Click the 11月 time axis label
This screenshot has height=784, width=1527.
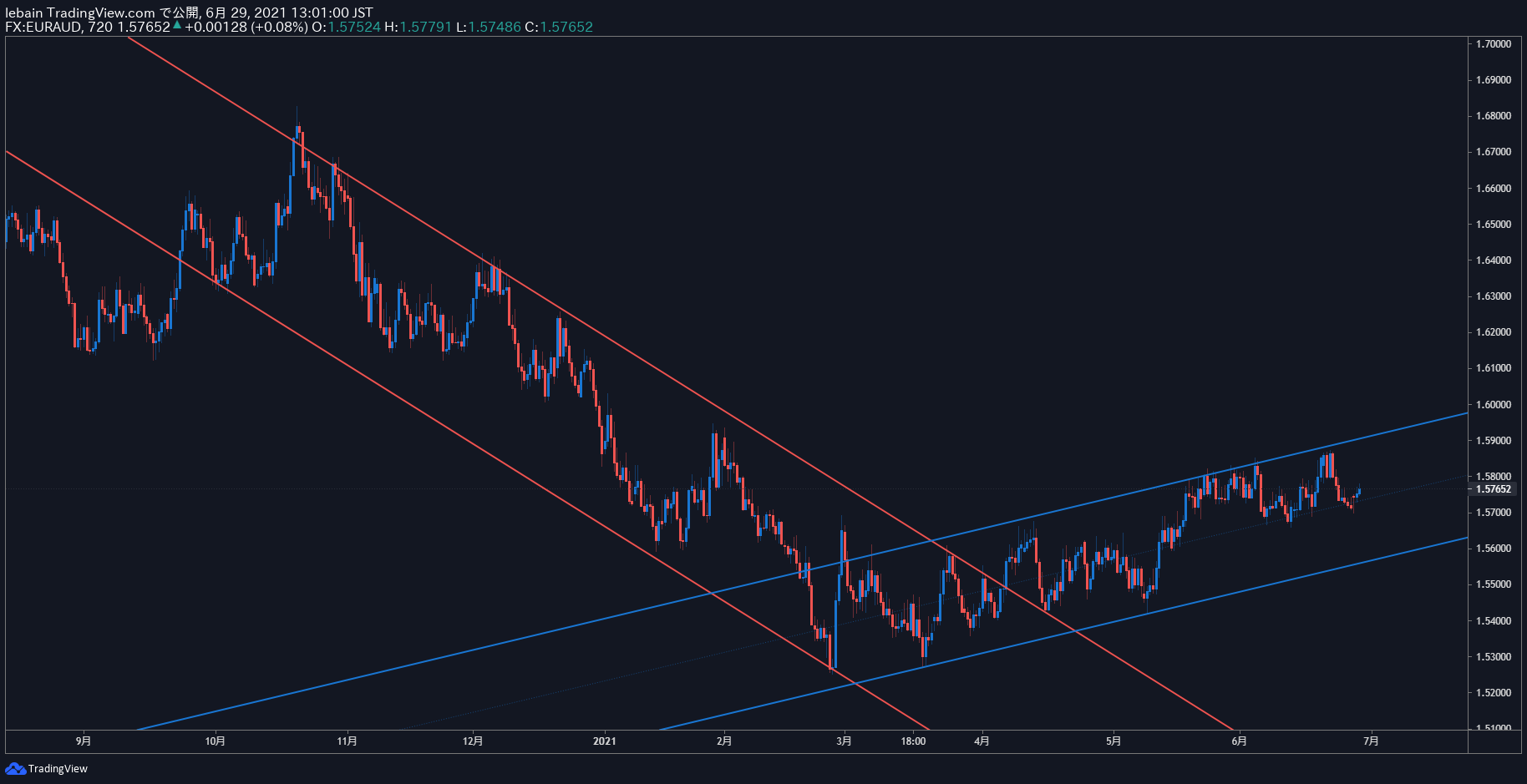(348, 741)
